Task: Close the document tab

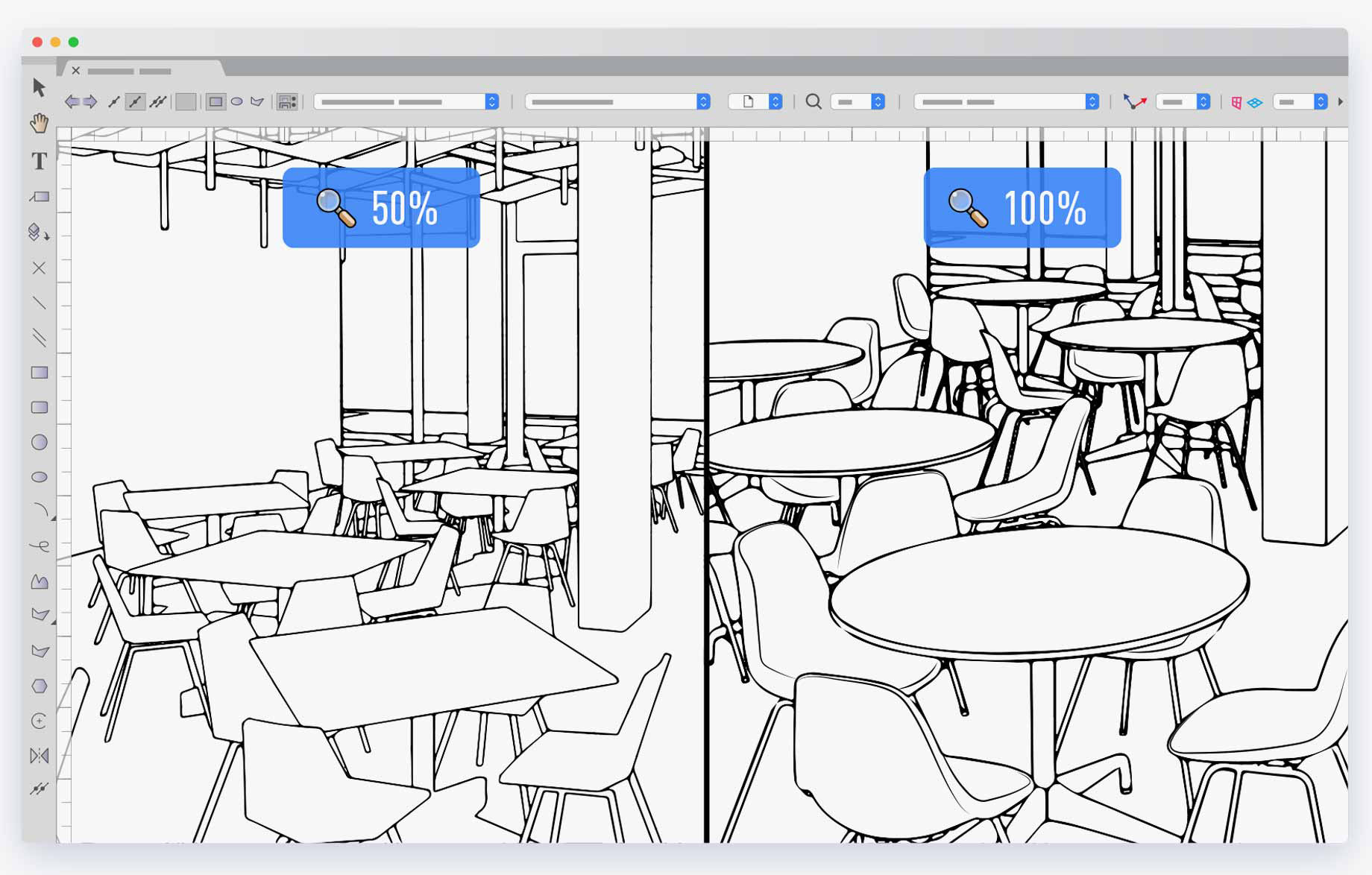Action: [76, 71]
